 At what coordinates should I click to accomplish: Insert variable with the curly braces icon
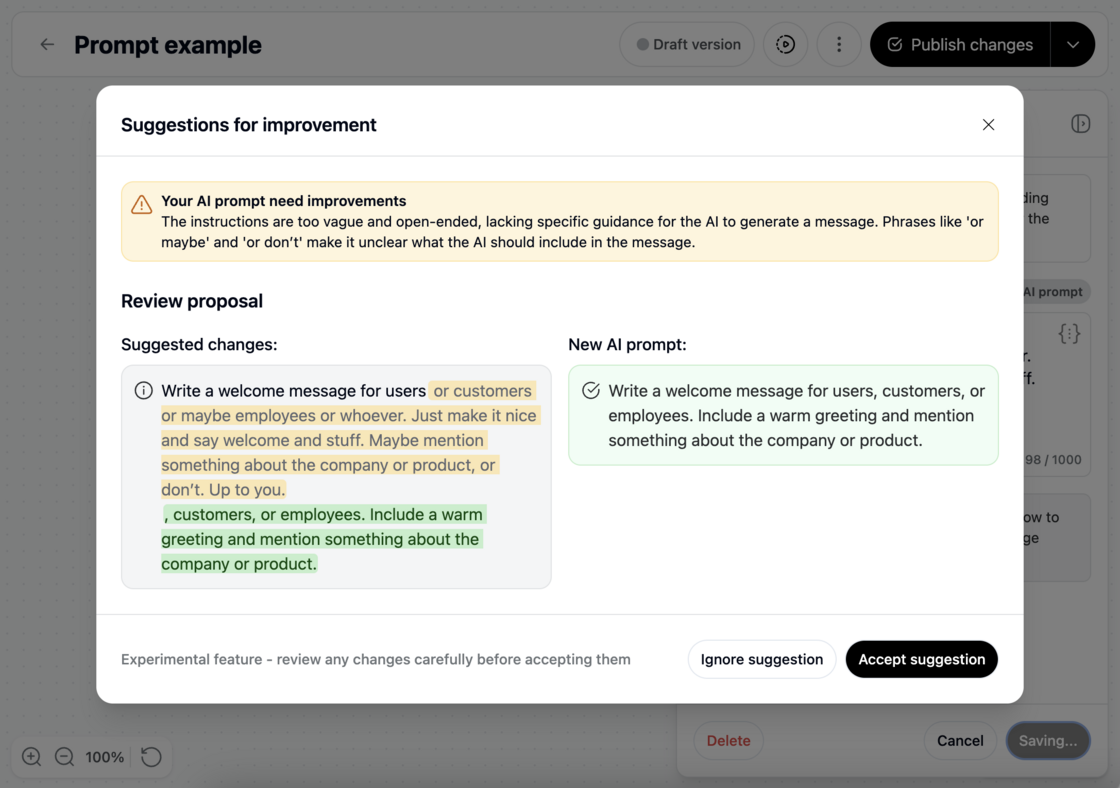1069,334
